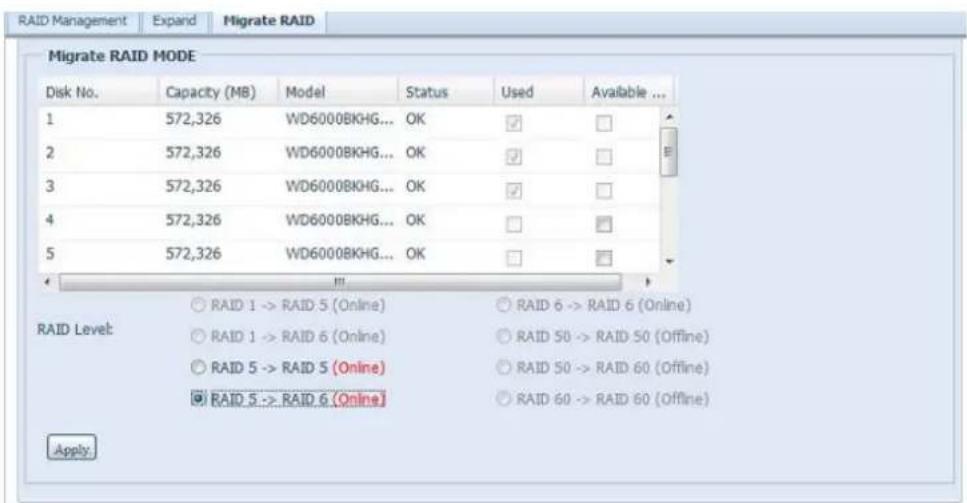Select disk number 3 cell

50,186
